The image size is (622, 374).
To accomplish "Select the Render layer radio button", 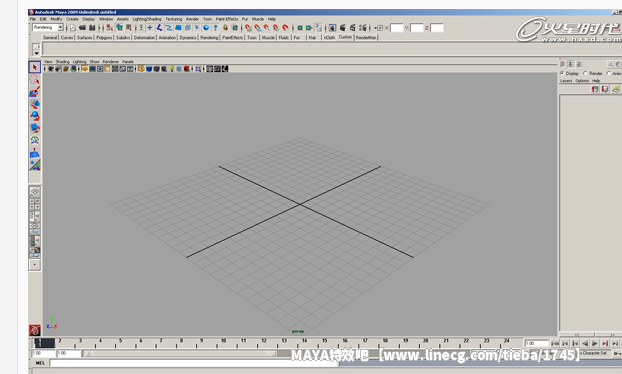I will point(586,73).
